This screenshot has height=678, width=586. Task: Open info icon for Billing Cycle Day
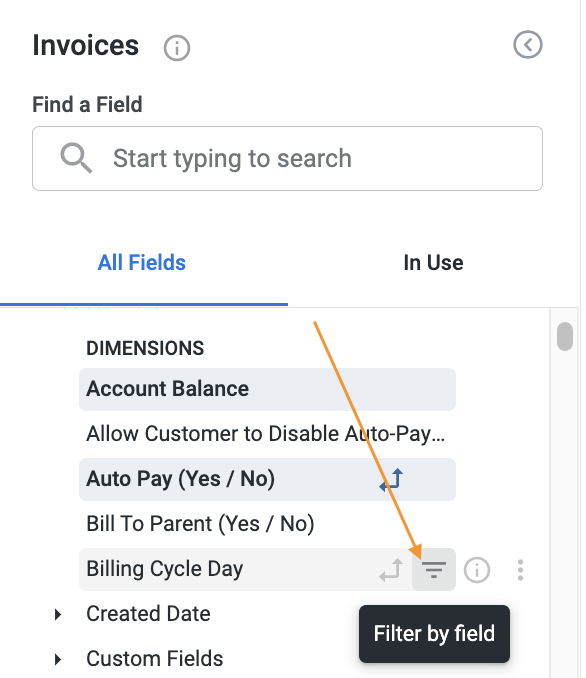pos(477,569)
